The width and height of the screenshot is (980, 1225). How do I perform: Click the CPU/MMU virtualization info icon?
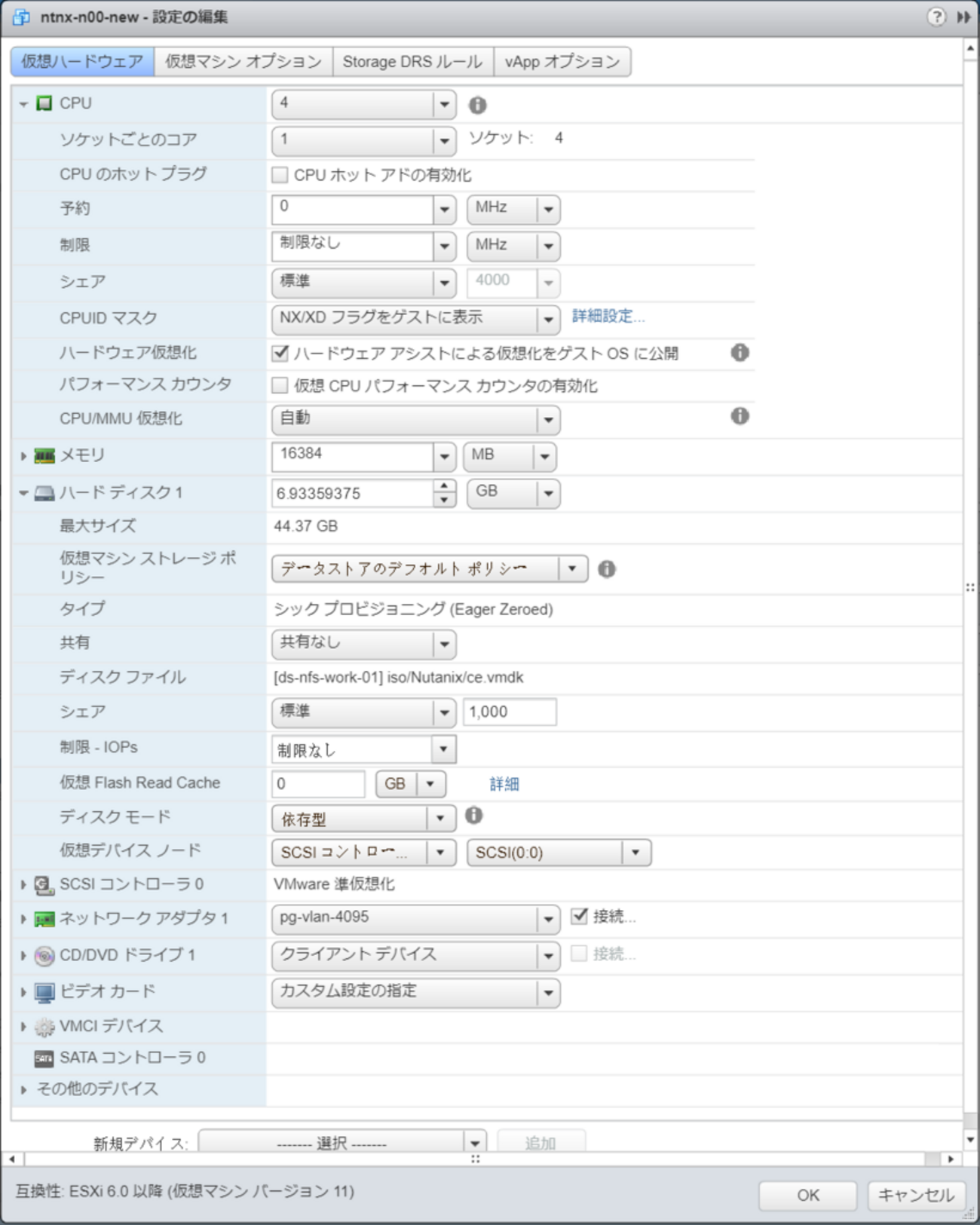click(x=740, y=416)
